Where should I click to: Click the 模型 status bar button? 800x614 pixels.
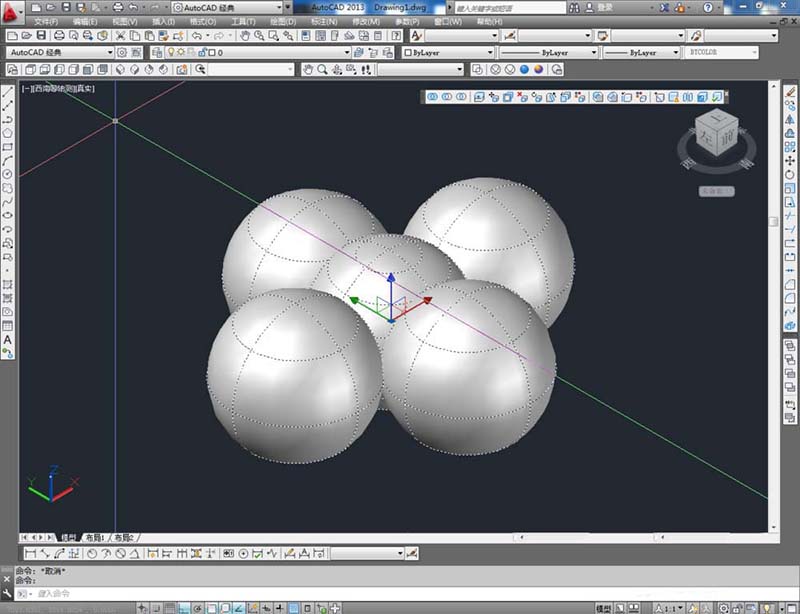[x=604, y=608]
